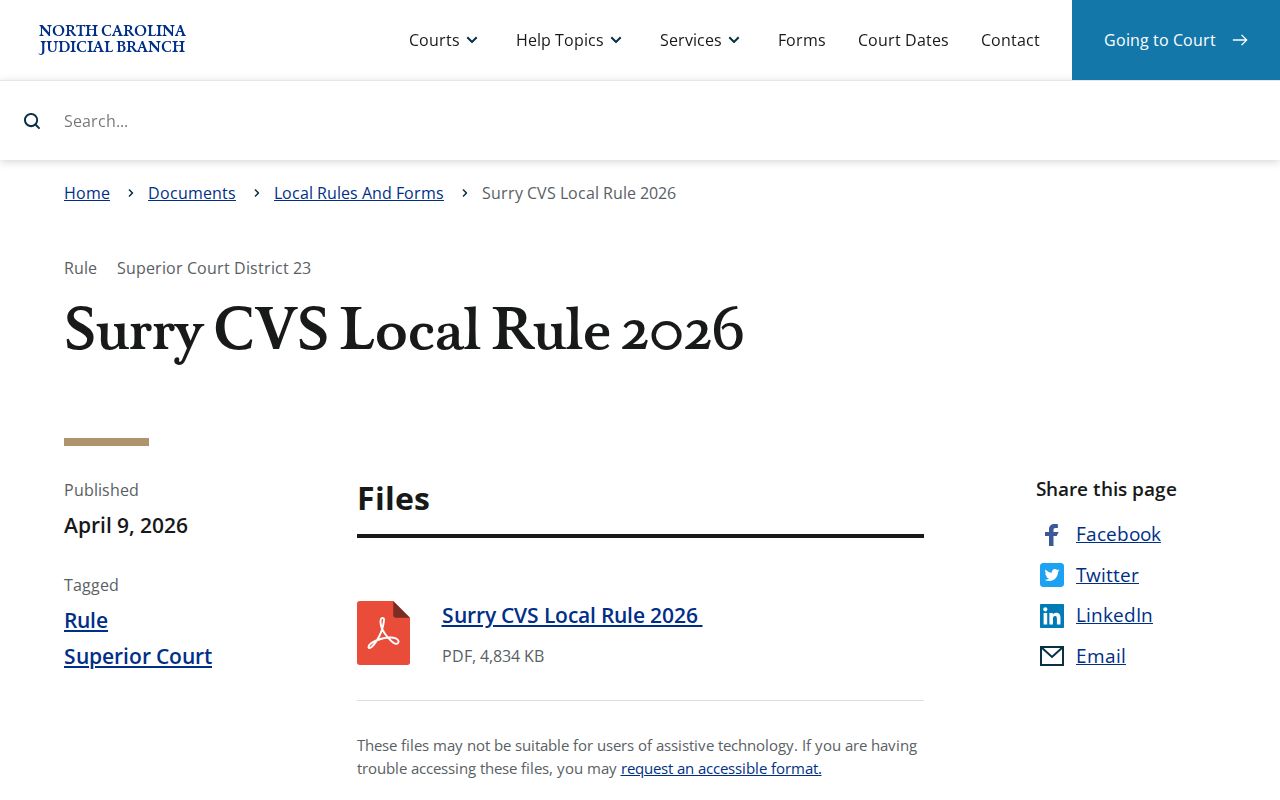
Task: Click the Share this page heading
Action: coord(1106,489)
